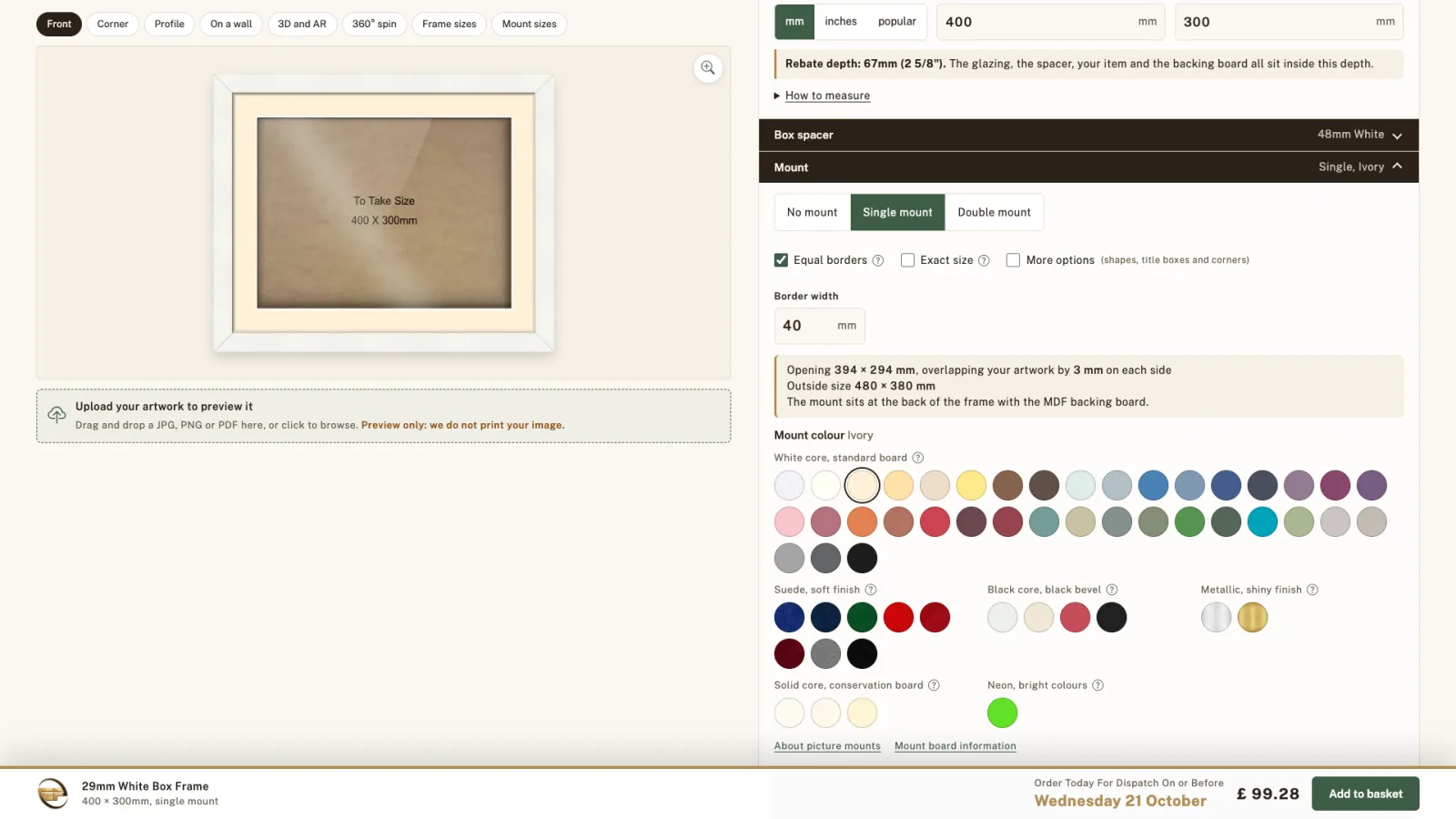Collapse the Mount section
Screen dimensions: 1456x819
coord(1088,167)
